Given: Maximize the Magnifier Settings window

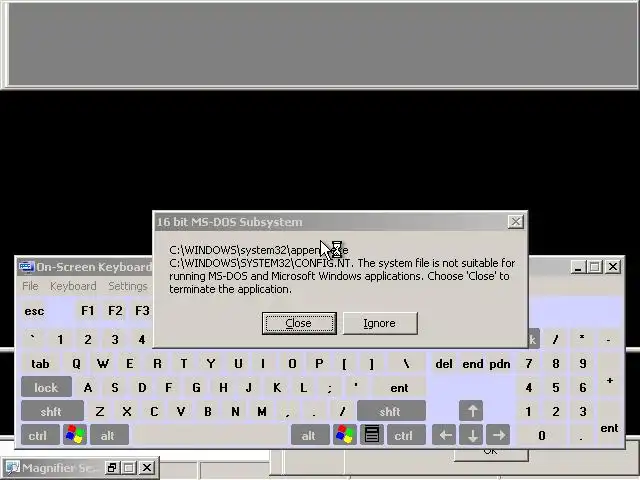Looking at the screenshot, I should (x=129, y=467).
